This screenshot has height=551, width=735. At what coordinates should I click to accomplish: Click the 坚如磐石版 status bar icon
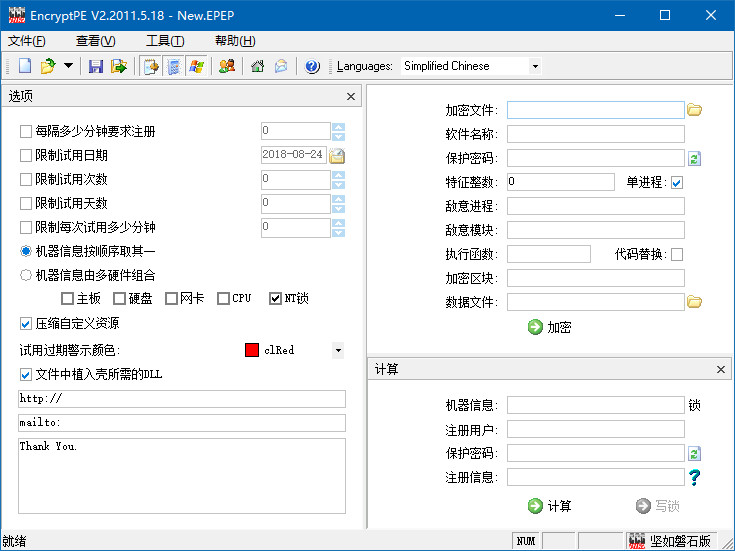click(636, 541)
